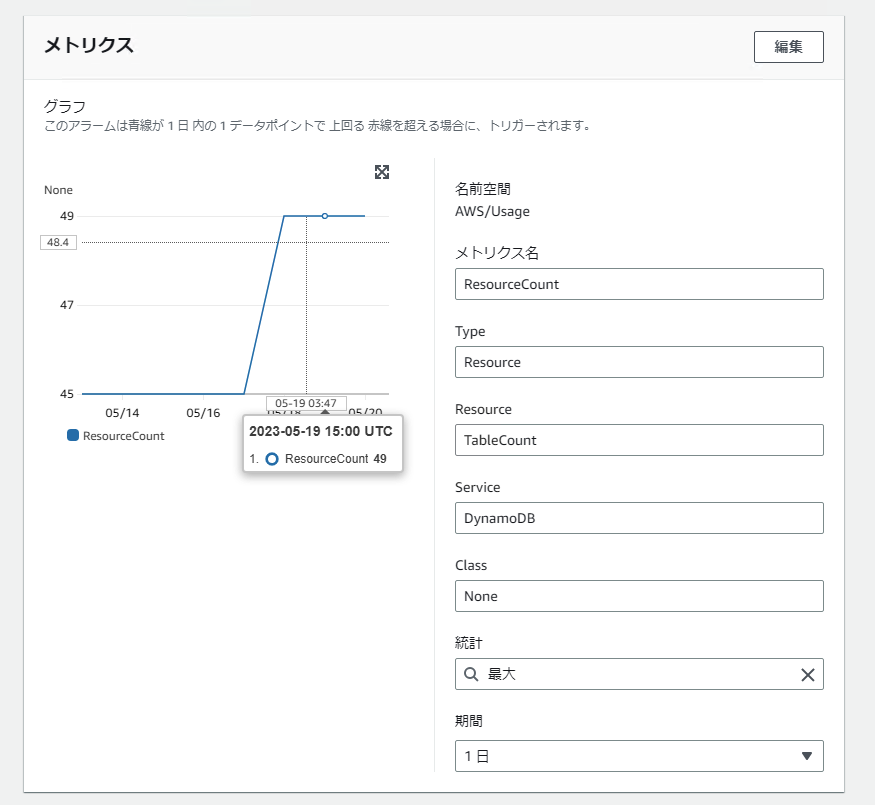Click the 05-19 03:47 time label on the x-axis
Screen dimensions: 875x805
(306, 403)
